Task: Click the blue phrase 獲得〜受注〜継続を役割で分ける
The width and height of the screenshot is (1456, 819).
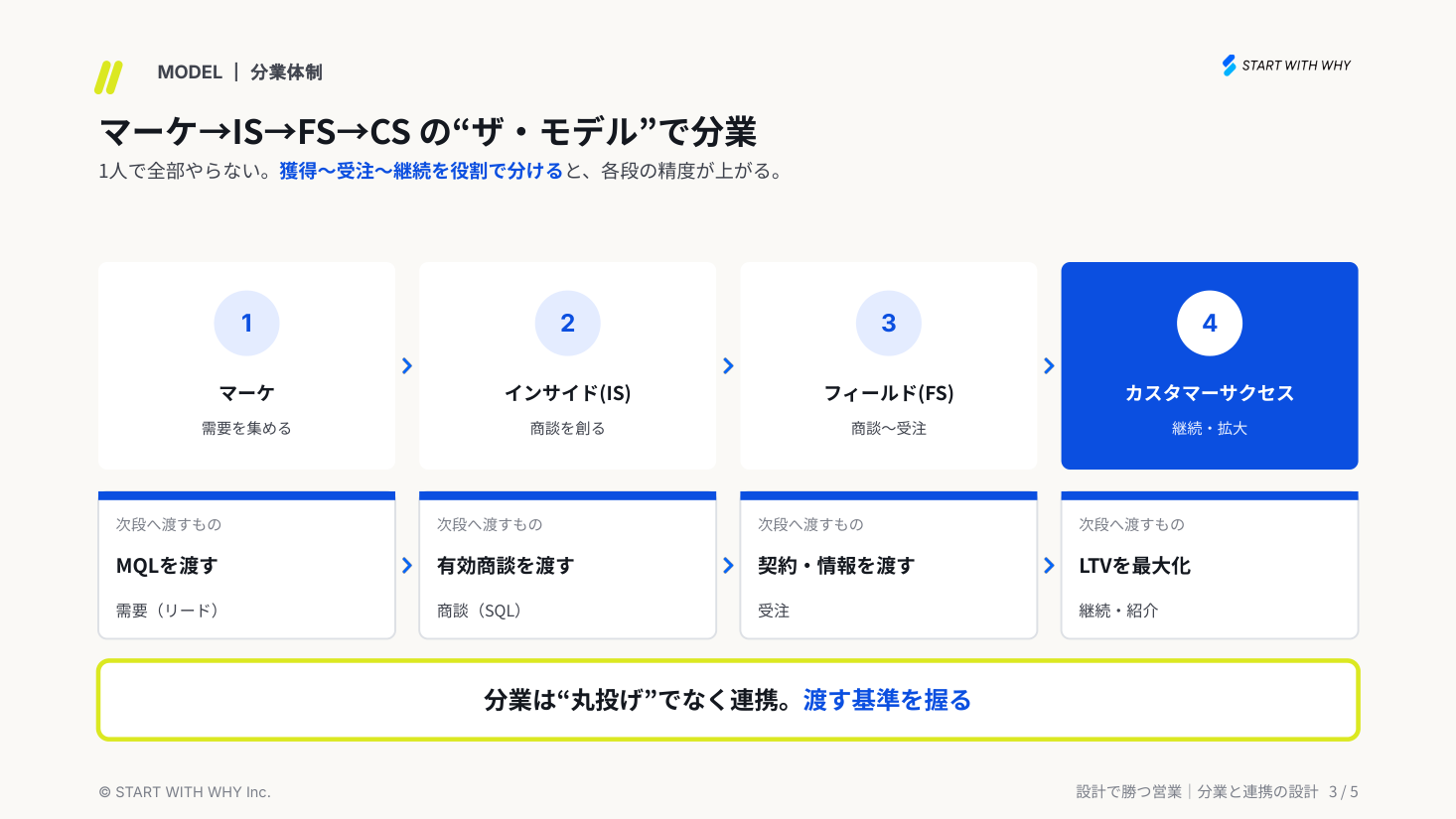Action: point(421,171)
